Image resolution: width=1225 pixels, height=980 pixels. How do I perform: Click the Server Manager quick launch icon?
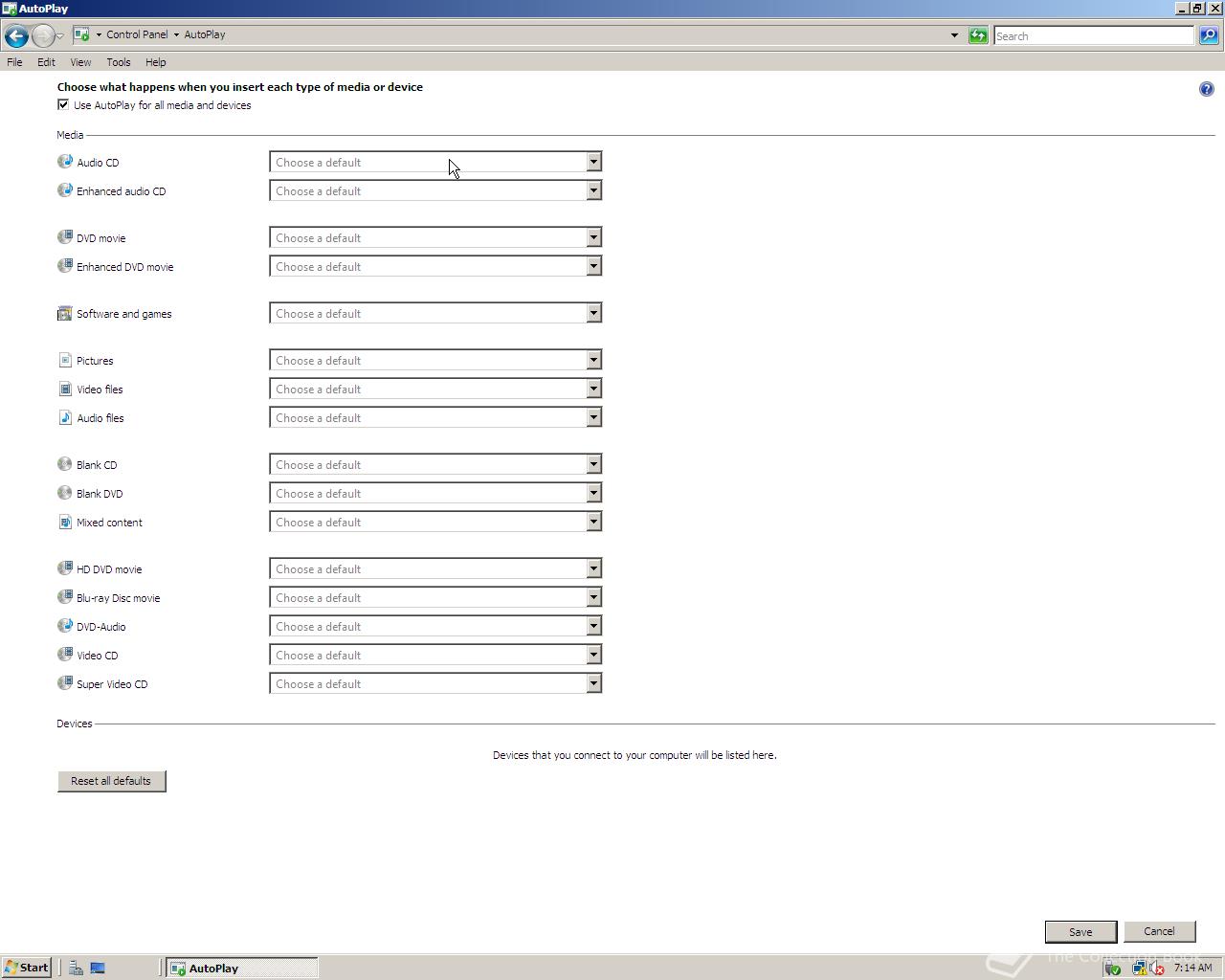pos(76,968)
